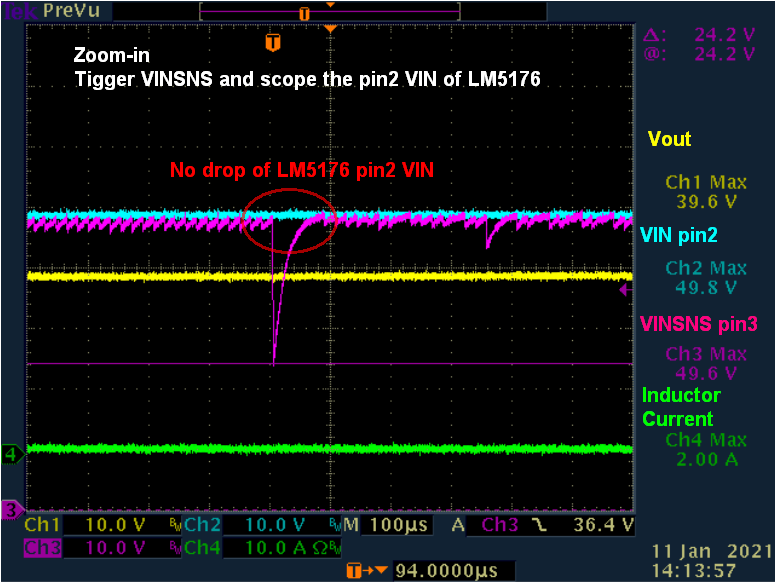Click the Zoom-in annotation text
777x583 pixels.
(112, 55)
